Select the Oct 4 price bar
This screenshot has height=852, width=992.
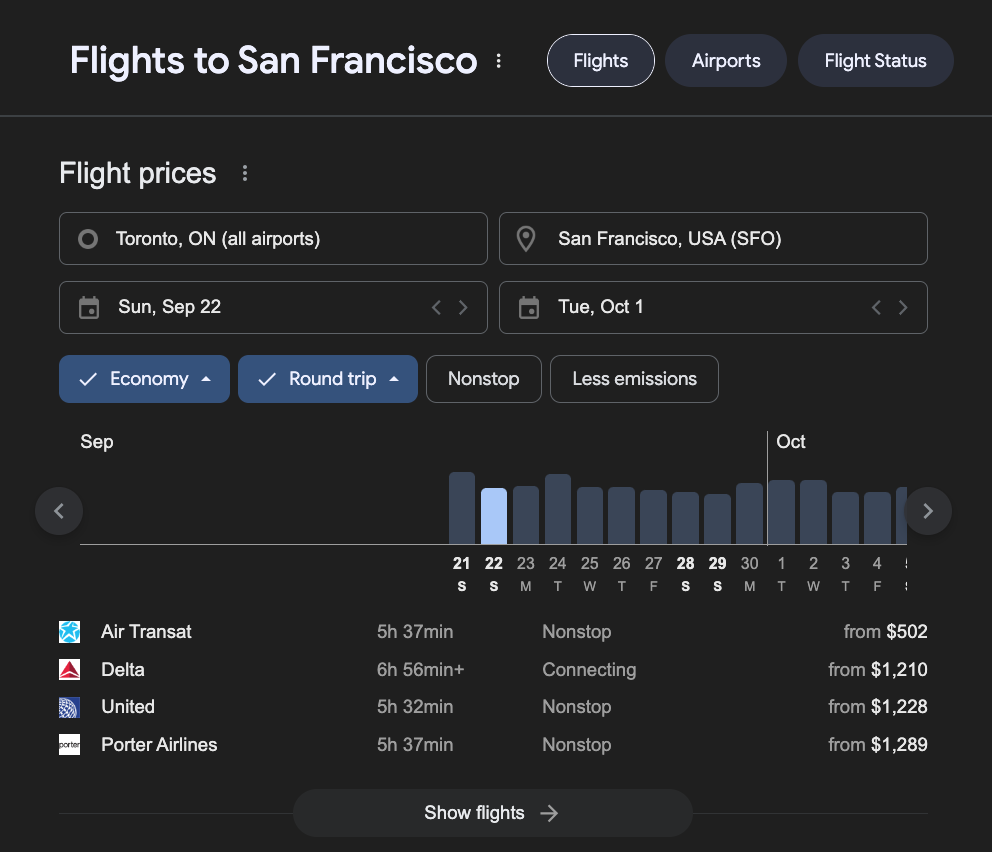[x=877, y=518]
